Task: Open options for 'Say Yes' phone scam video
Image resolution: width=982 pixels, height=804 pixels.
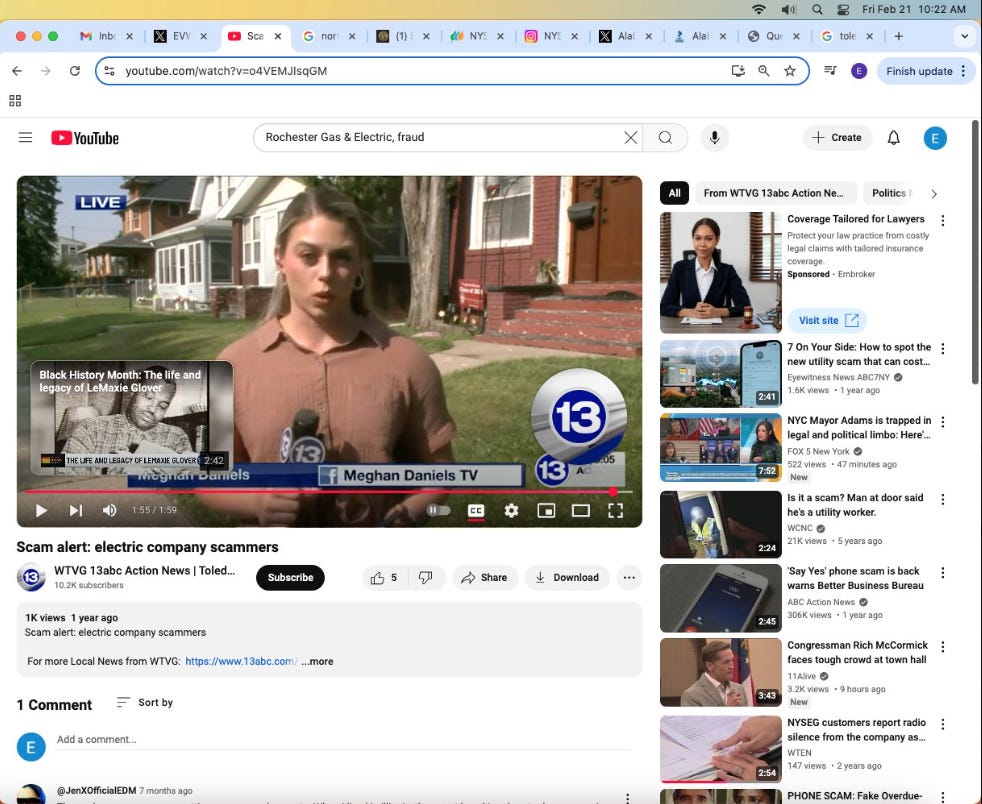Action: (943, 573)
